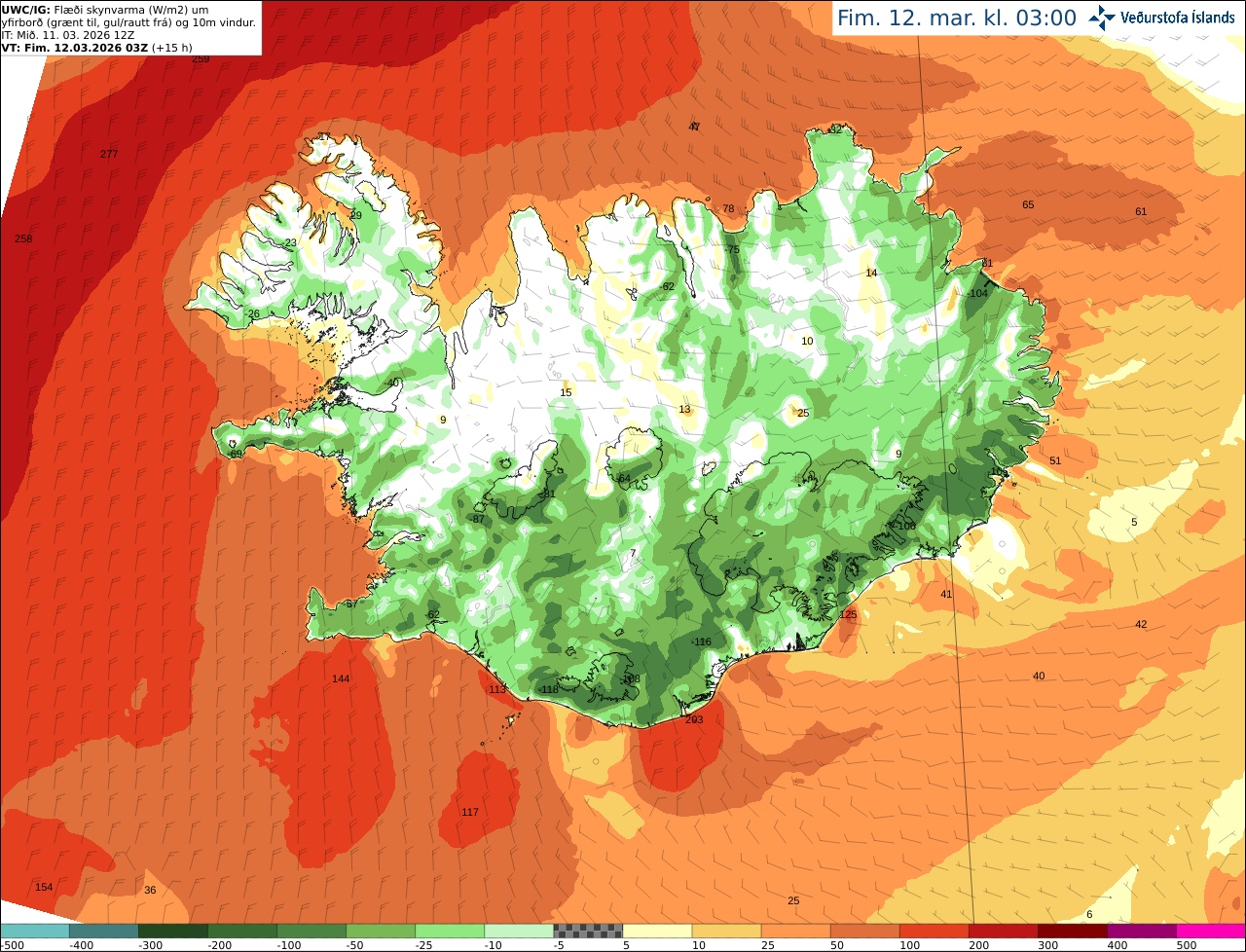
Task: Click the map value 29 in the Westfjords
Action: (x=355, y=215)
